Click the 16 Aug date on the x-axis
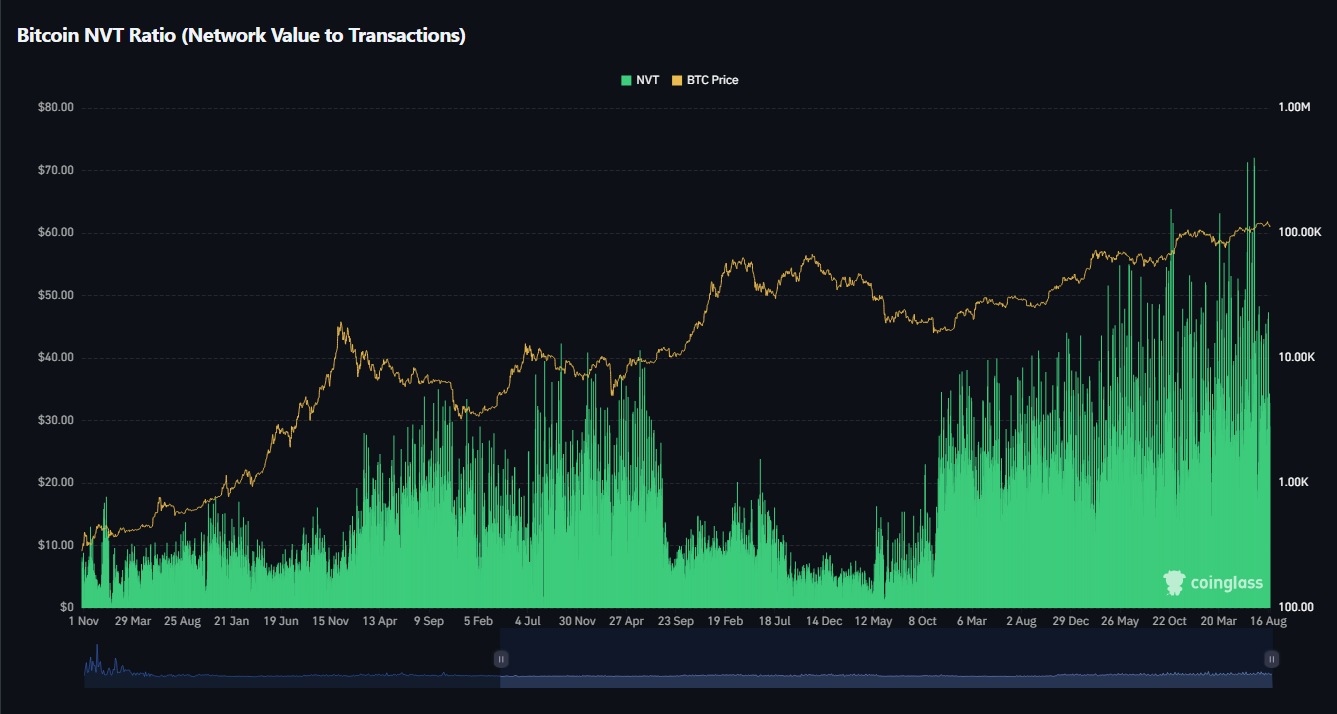 [x=1269, y=621]
